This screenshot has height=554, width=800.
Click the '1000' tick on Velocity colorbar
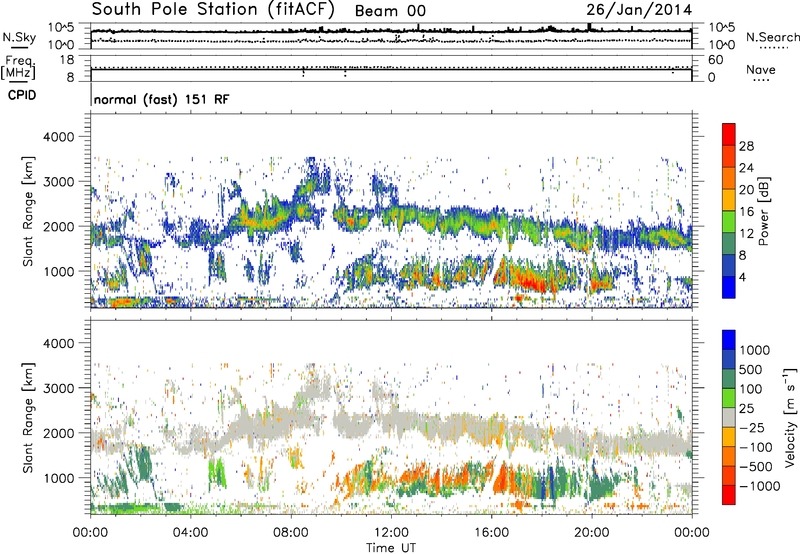(755, 350)
